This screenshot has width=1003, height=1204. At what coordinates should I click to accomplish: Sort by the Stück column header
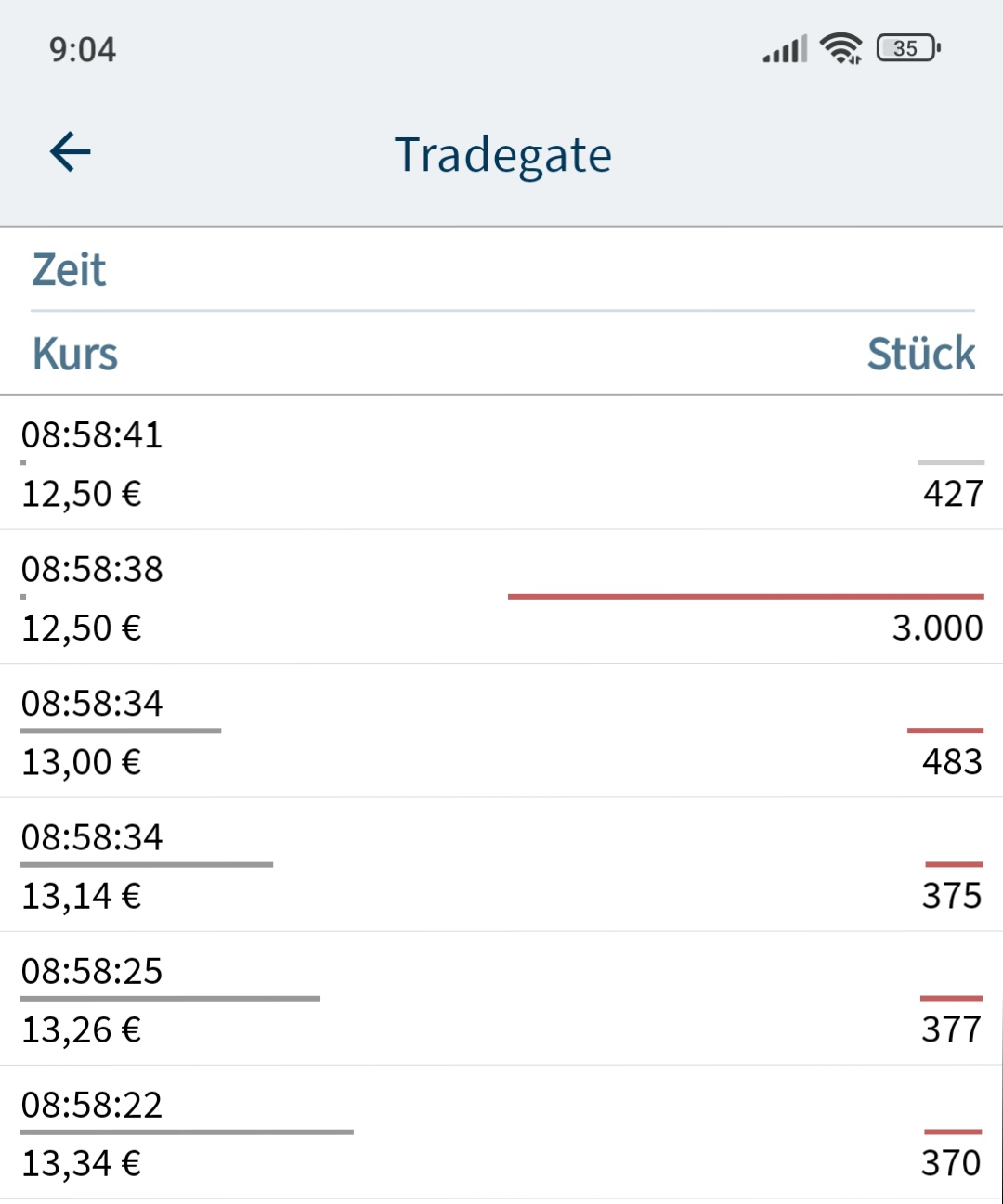(920, 354)
